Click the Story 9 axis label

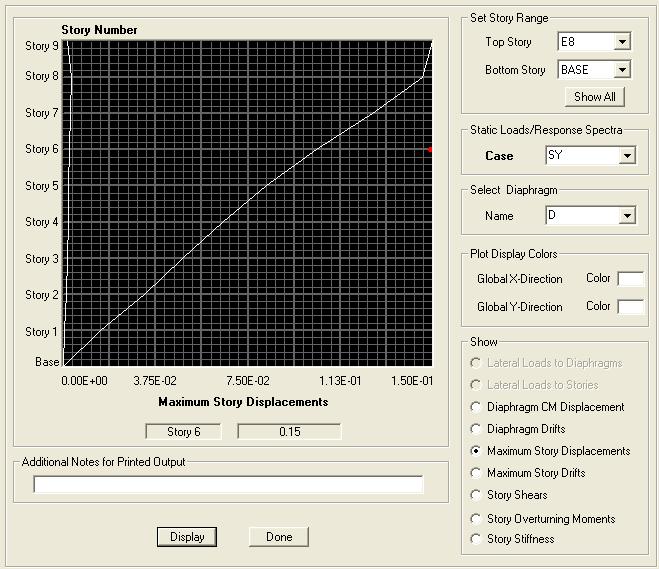click(x=42, y=45)
